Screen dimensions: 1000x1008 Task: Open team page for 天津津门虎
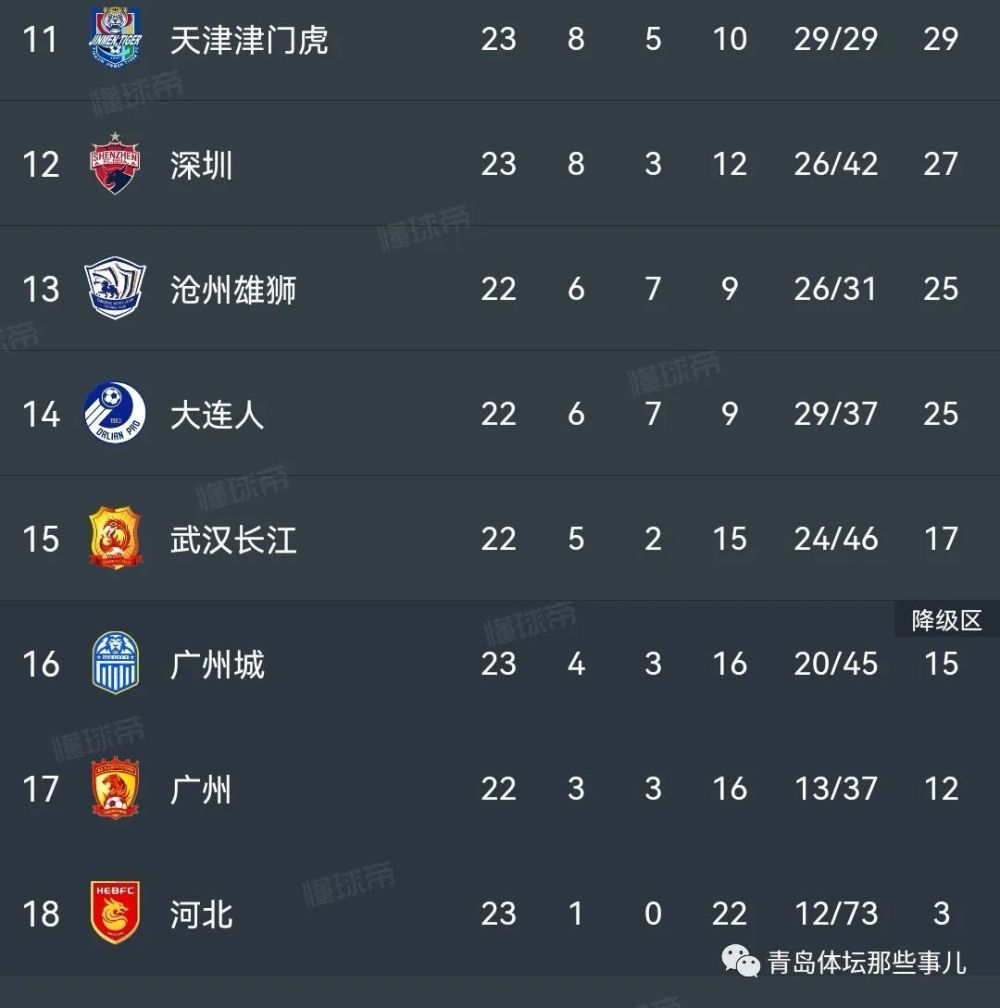pos(249,40)
